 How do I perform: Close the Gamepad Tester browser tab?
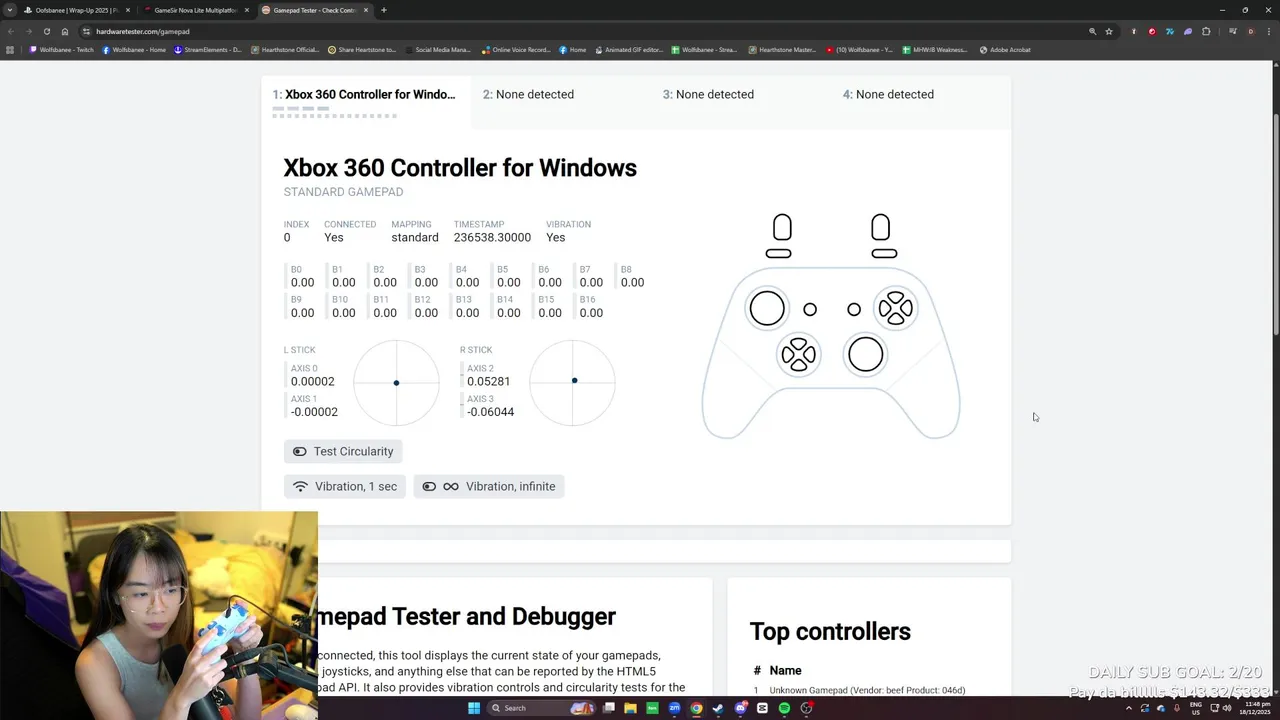(x=366, y=10)
